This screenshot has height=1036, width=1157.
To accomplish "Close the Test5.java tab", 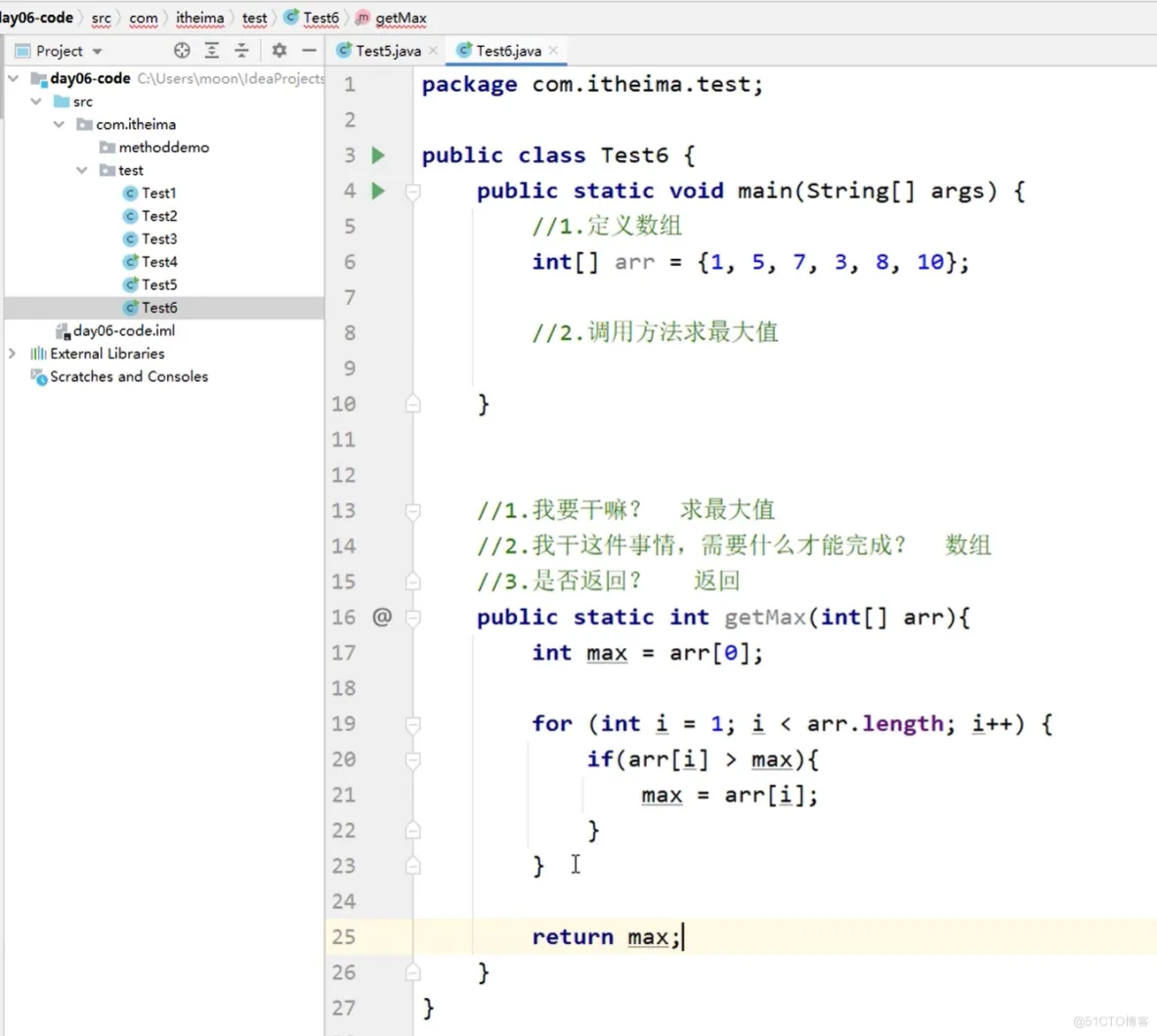I will coord(433,50).
